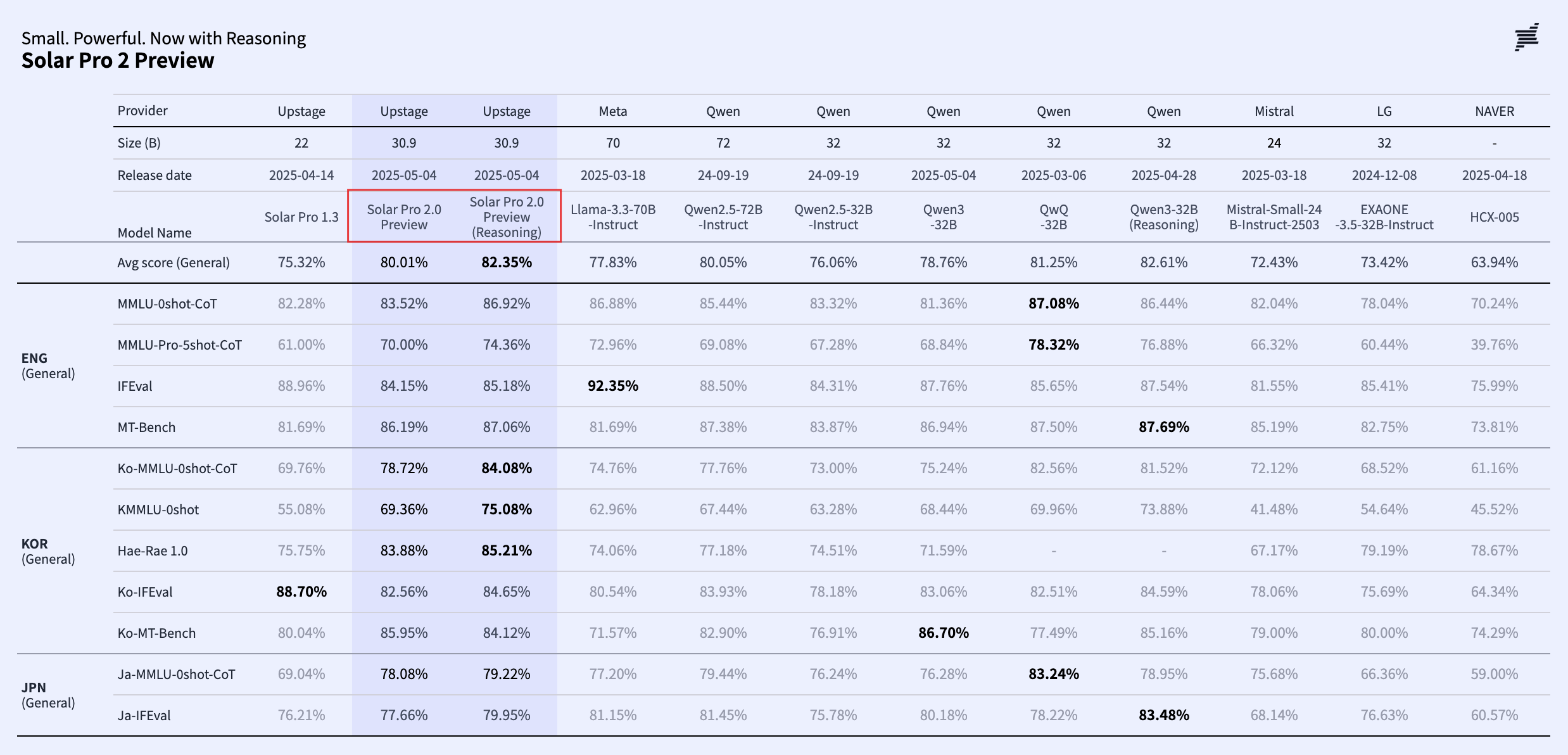Select the bold '87.69%' MT-Bench score

1164,427
